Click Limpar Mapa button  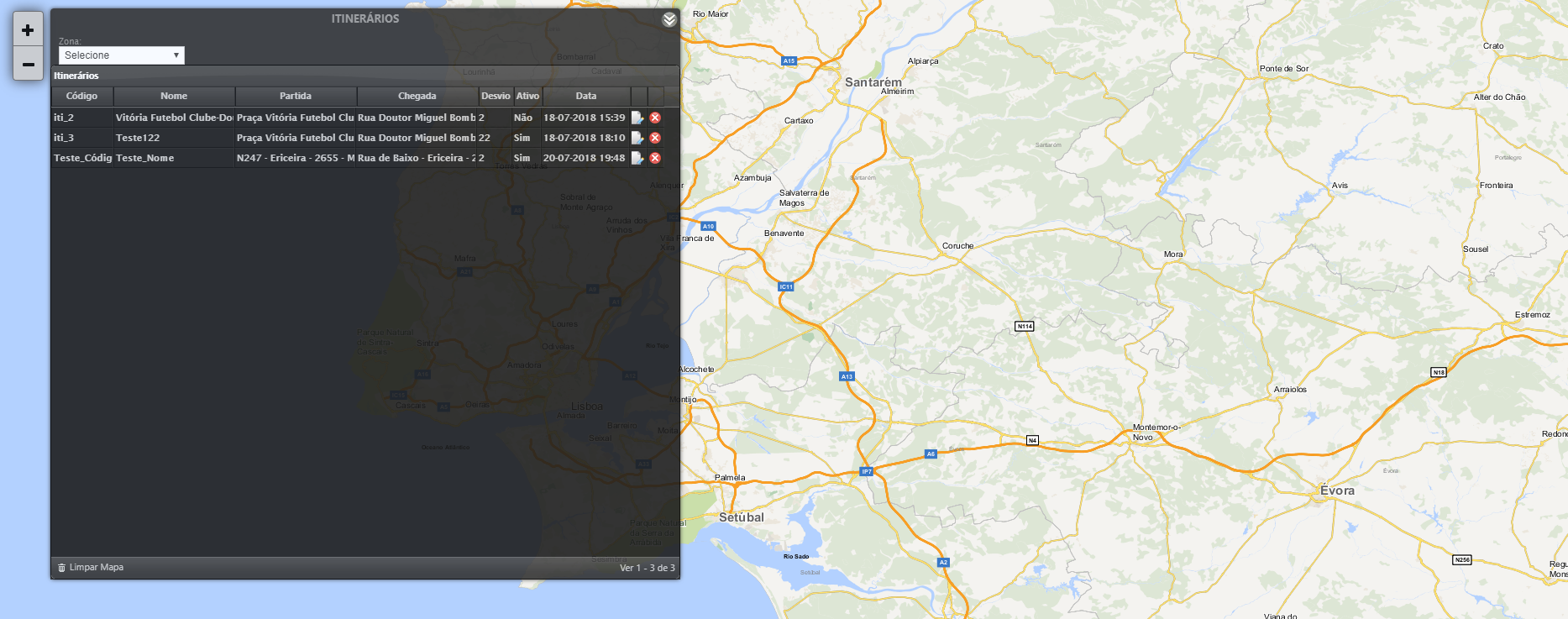pos(91,568)
